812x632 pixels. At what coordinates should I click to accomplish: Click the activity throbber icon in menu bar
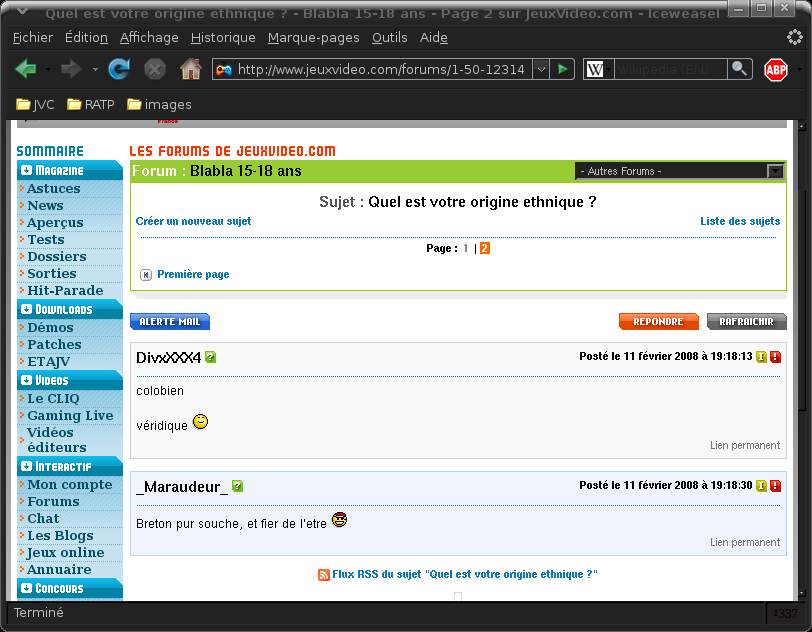point(794,37)
